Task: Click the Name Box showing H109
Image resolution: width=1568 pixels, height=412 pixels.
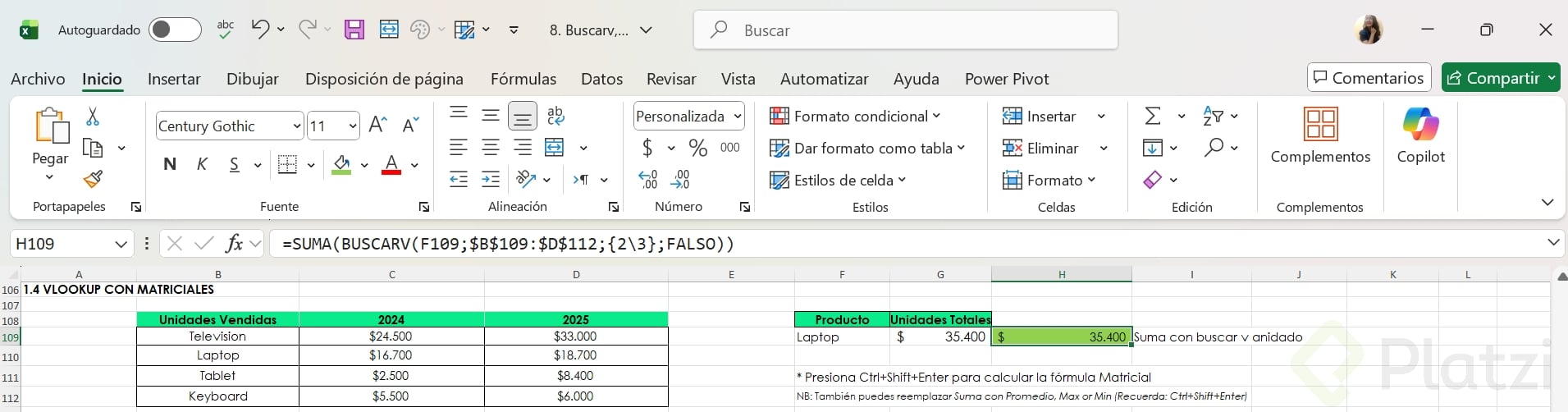Action: click(x=71, y=243)
